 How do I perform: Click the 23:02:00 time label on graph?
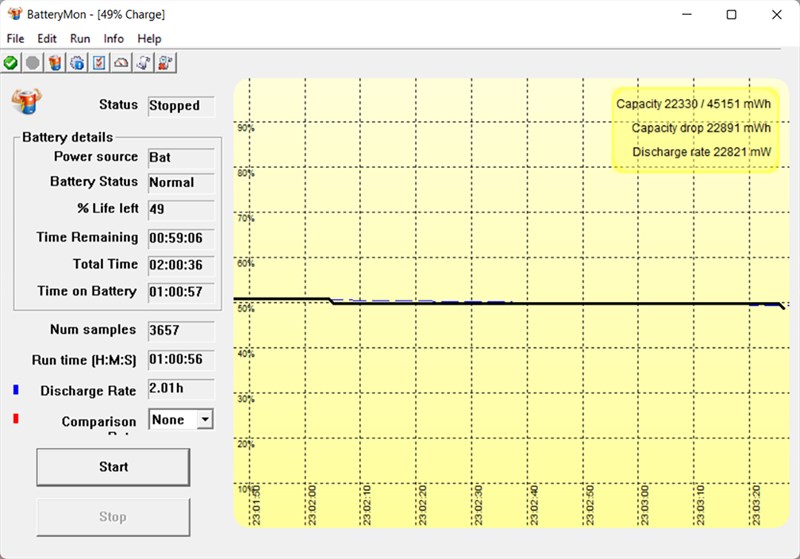312,504
